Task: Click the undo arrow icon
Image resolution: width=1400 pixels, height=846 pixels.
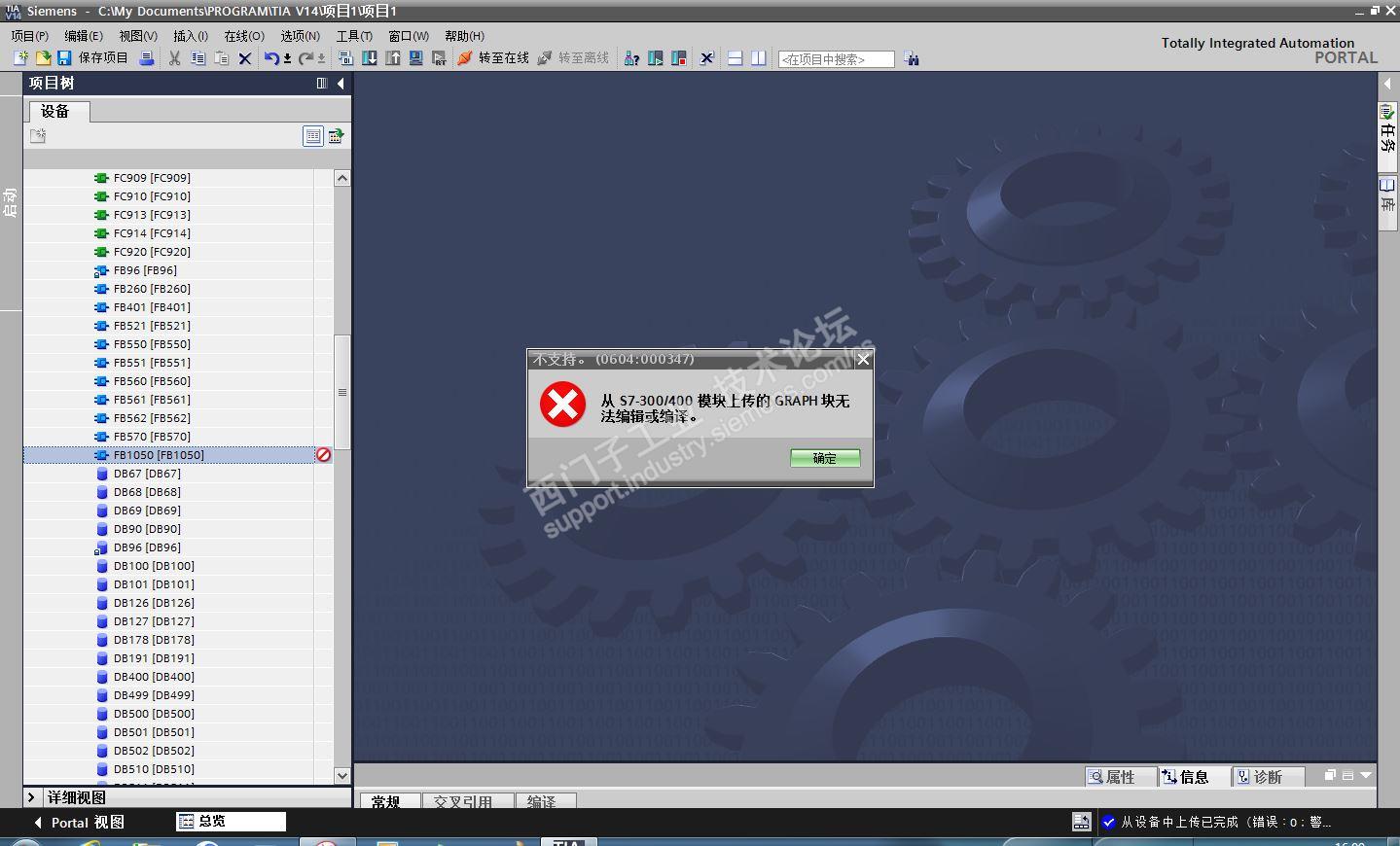Action: click(x=271, y=58)
